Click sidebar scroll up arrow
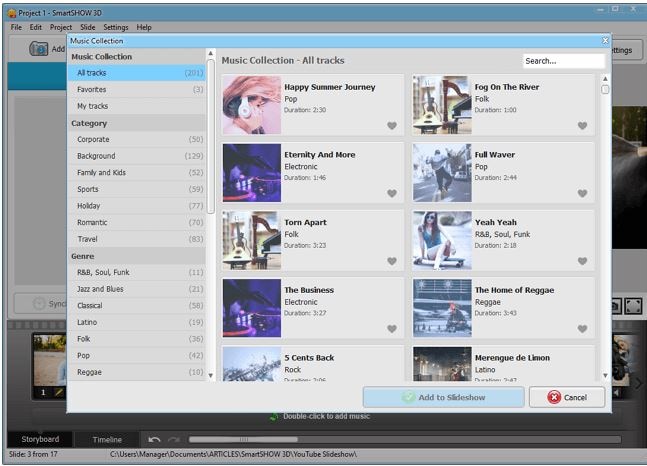The width and height of the screenshot is (647, 466). click(210, 53)
